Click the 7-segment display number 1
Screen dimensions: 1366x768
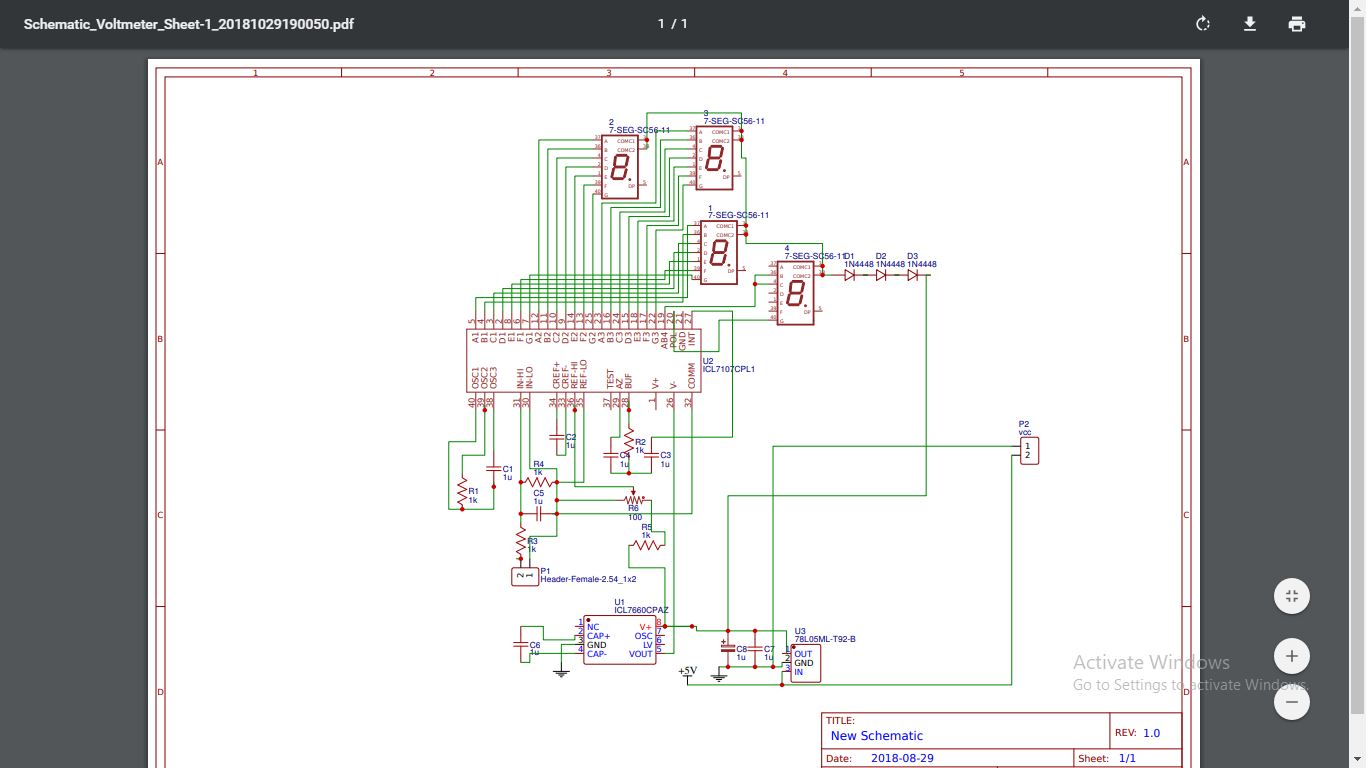pyautogui.click(x=719, y=252)
